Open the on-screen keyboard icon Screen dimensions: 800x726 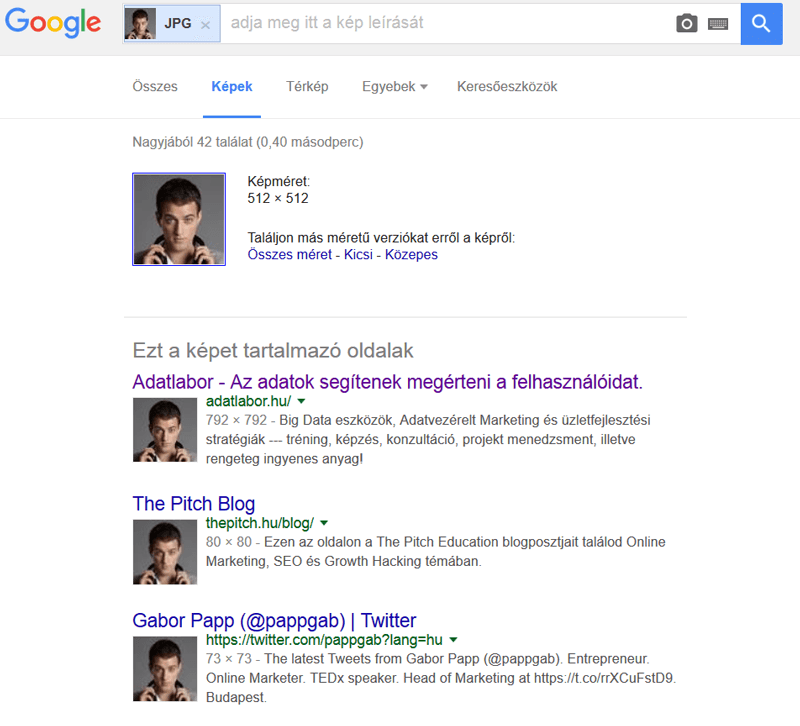tap(718, 23)
